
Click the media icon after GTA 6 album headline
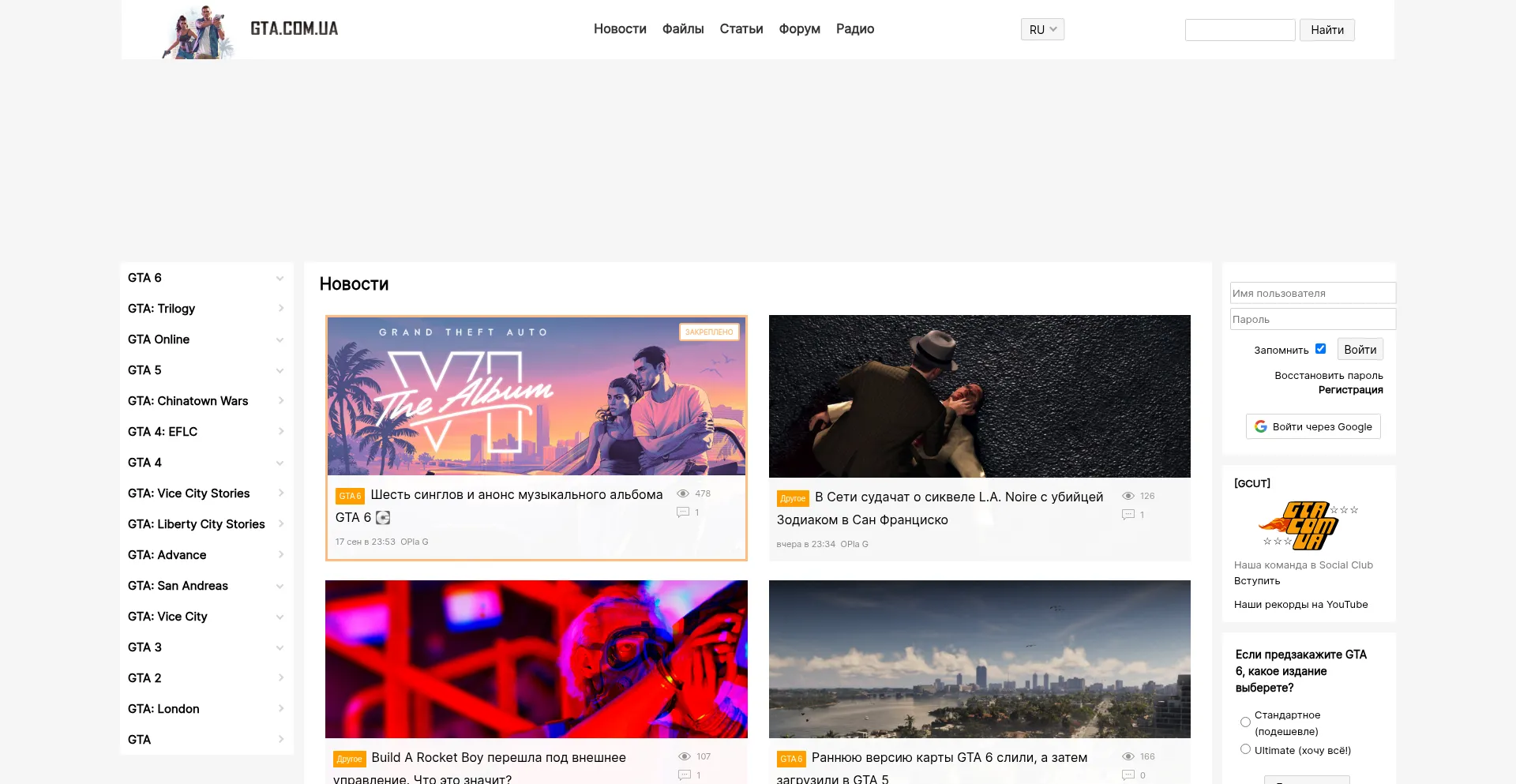pyautogui.click(x=383, y=518)
